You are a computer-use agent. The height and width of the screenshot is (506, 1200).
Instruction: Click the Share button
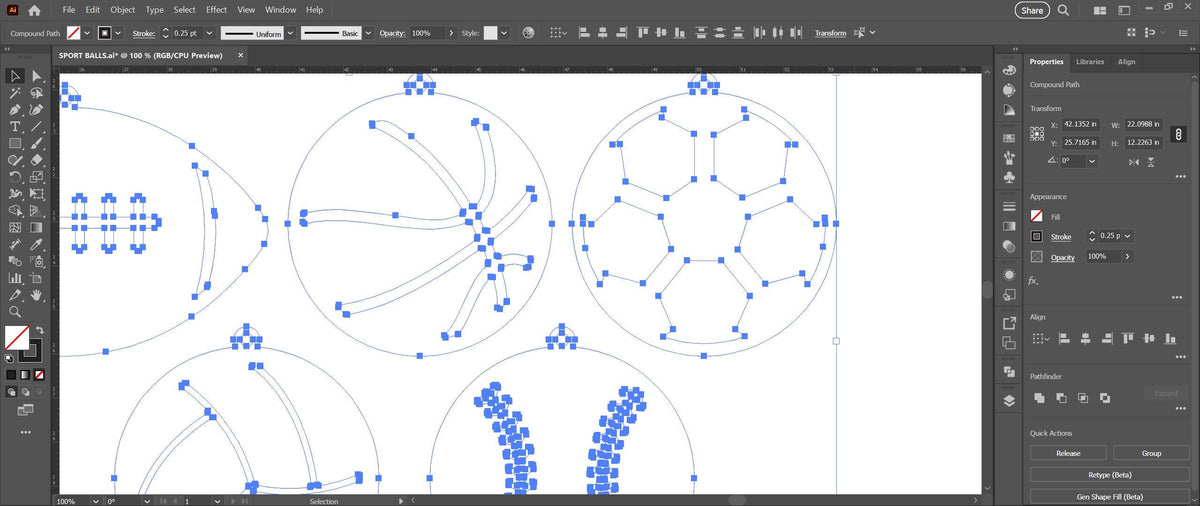(x=1032, y=10)
